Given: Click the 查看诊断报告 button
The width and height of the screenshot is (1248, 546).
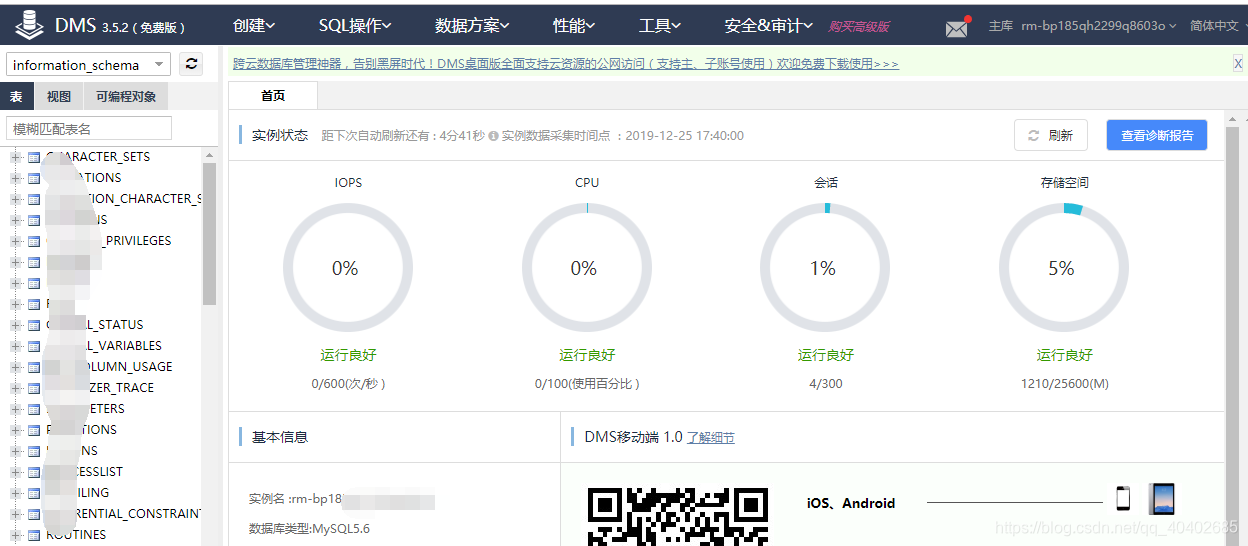Looking at the screenshot, I should click(1157, 136).
